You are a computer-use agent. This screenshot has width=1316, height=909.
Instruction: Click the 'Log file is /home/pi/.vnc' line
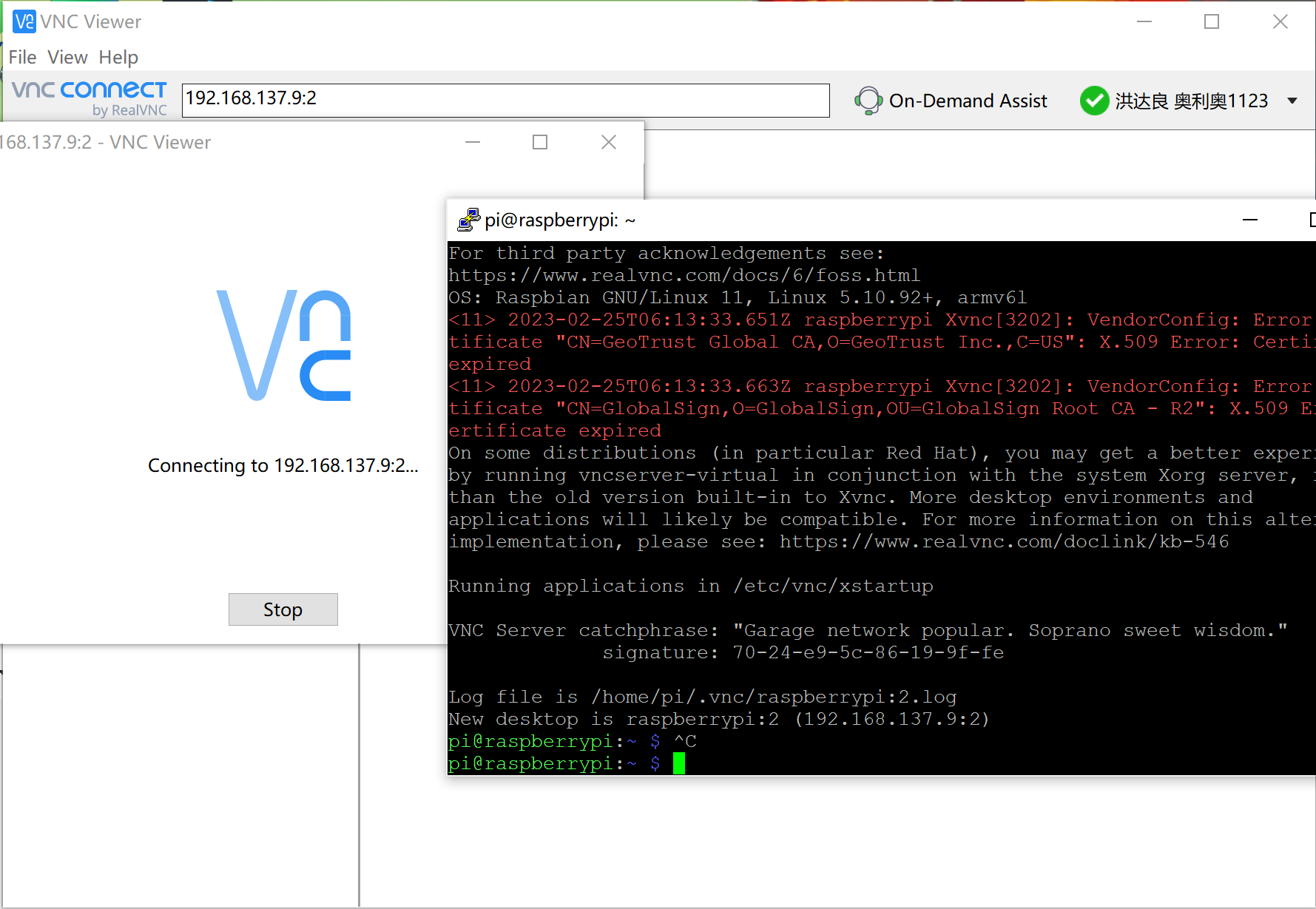tap(702, 697)
